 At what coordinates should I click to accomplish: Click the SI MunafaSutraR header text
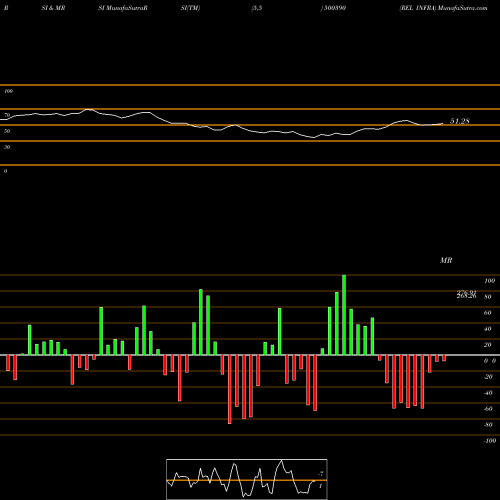123,8
